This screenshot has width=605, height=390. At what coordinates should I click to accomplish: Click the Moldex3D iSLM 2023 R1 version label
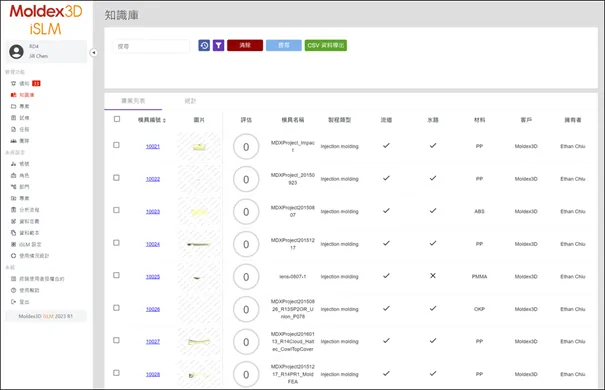click(46, 316)
